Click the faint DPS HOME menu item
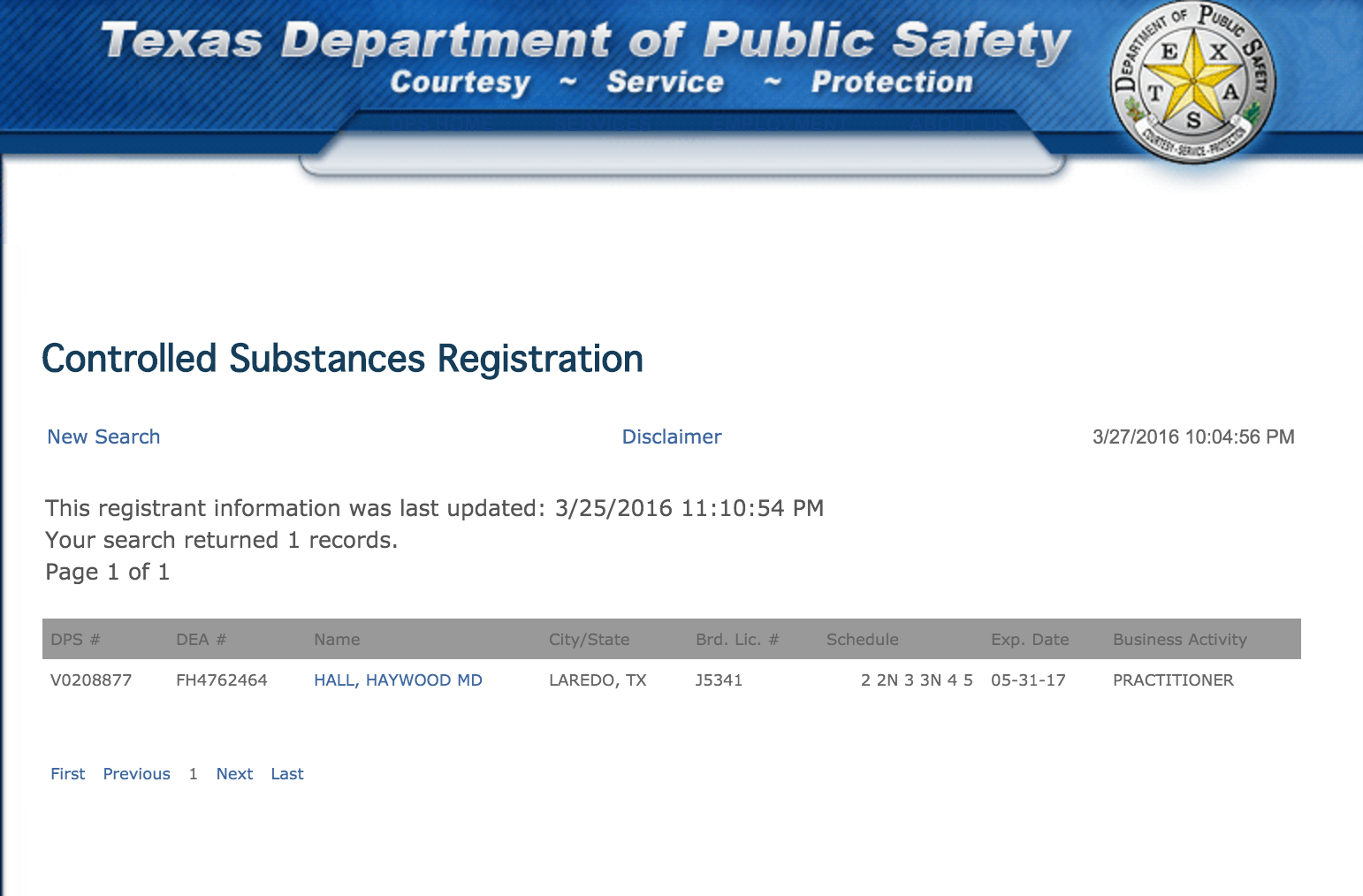This screenshot has width=1363, height=896. [442, 124]
